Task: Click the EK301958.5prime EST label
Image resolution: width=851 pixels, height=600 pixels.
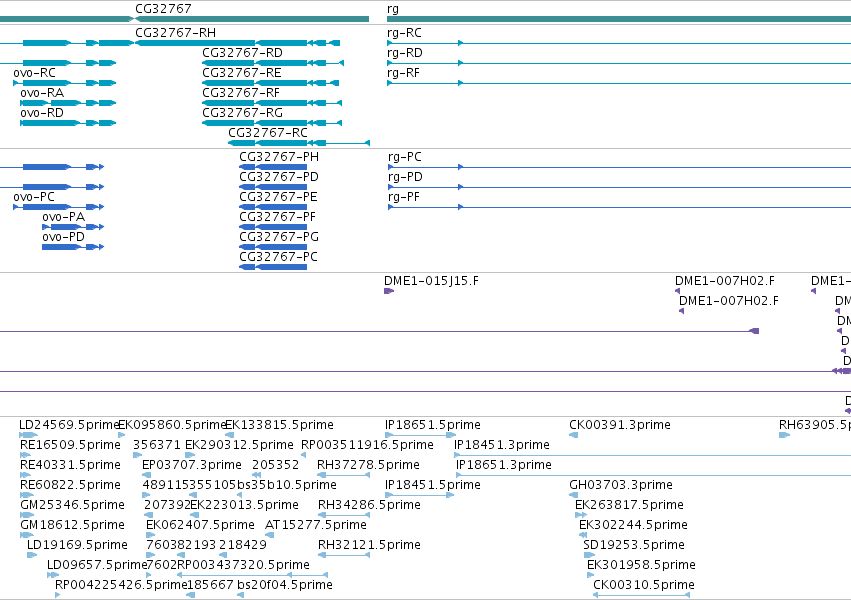Action: click(x=641, y=565)
